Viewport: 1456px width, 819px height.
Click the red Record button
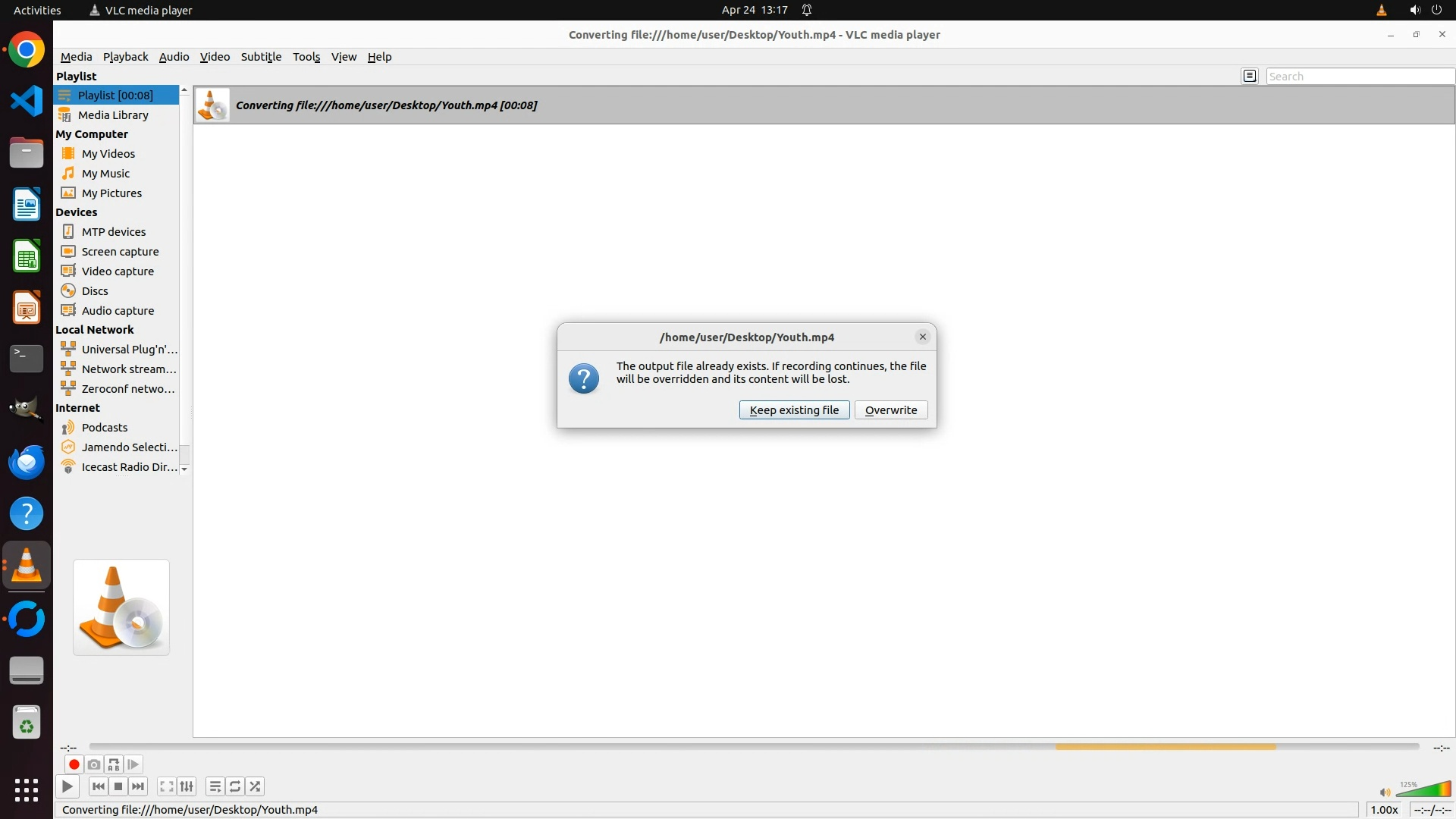(74, 764)
